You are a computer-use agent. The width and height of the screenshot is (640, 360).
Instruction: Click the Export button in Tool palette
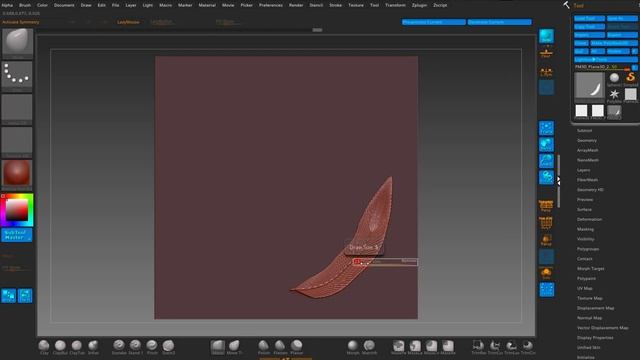tap(622, 35)
